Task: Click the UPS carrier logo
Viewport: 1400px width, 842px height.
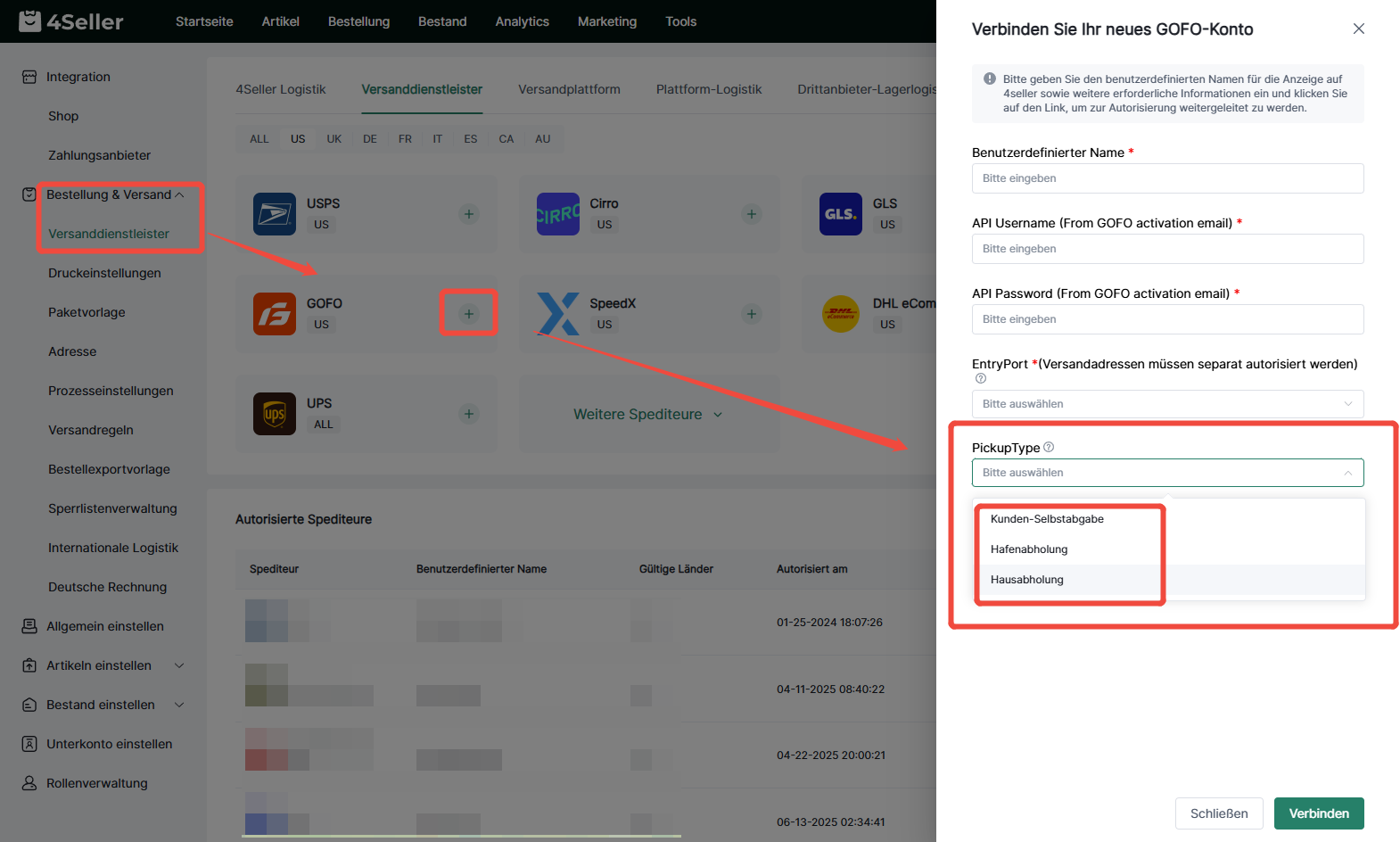Action: tap(275, 414)
